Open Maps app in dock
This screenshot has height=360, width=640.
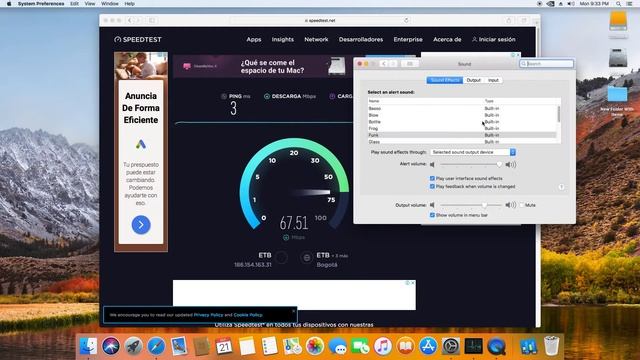pyautogui.click(x=292, y=347)
